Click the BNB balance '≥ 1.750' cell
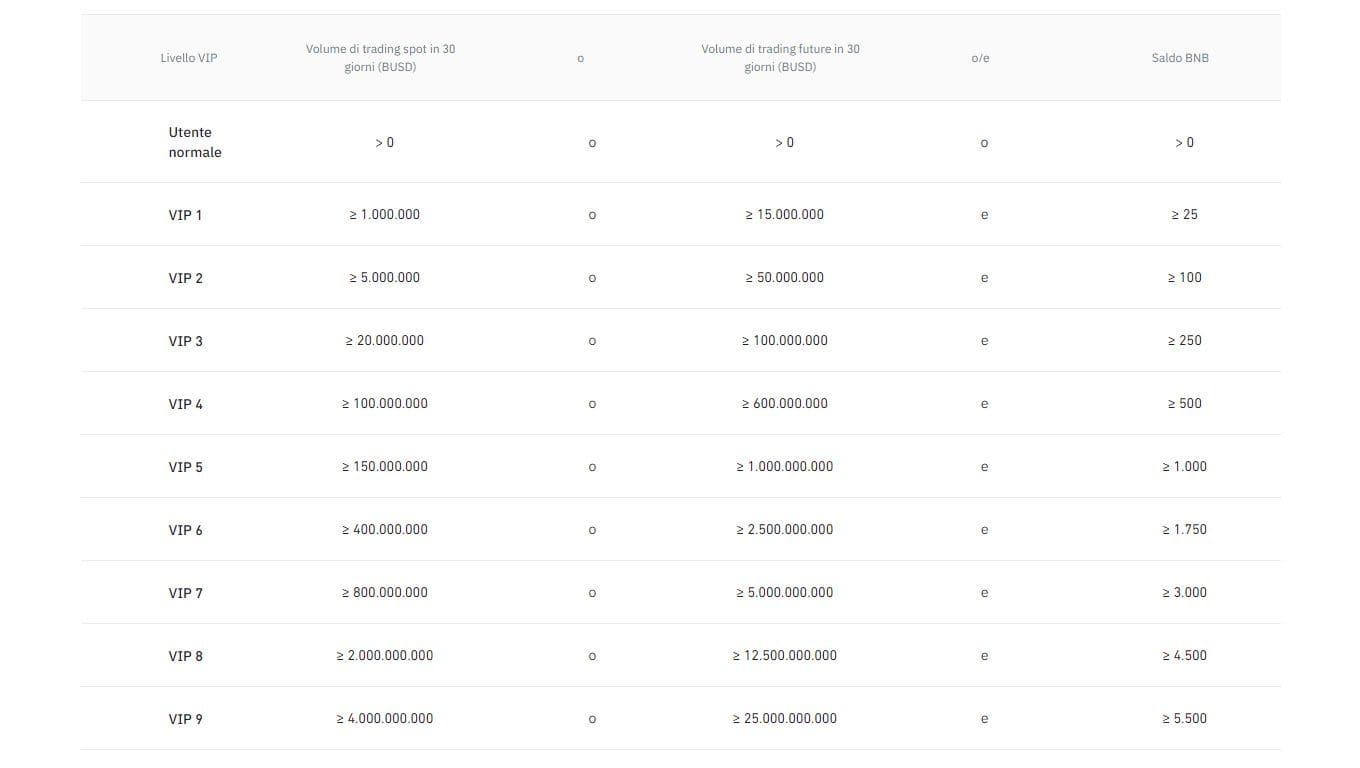The image size is (1360, 768). coord(1185,529)
